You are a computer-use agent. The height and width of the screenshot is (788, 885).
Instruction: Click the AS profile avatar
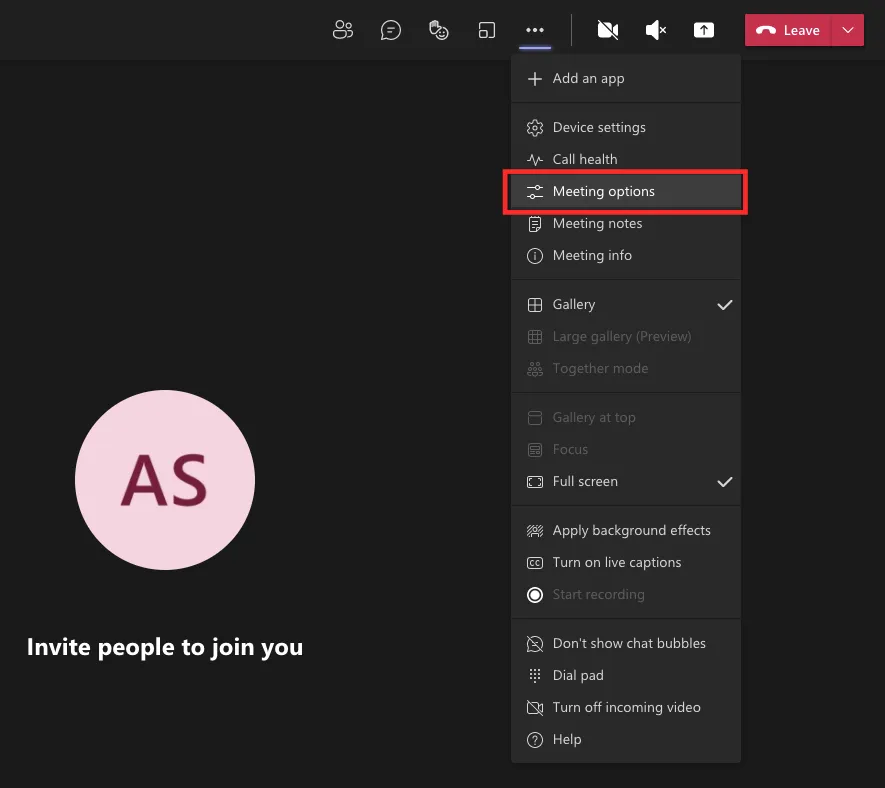(165, 480)
